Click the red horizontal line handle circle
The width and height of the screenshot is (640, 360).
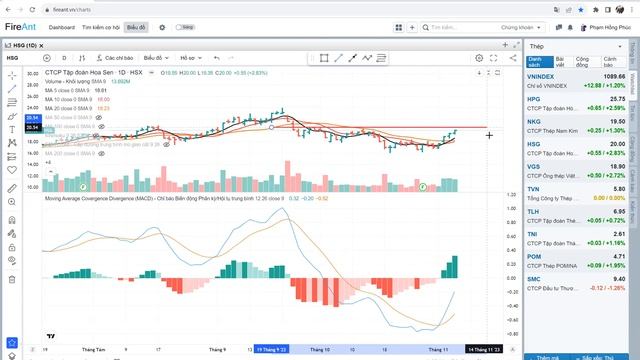[271, 127]
